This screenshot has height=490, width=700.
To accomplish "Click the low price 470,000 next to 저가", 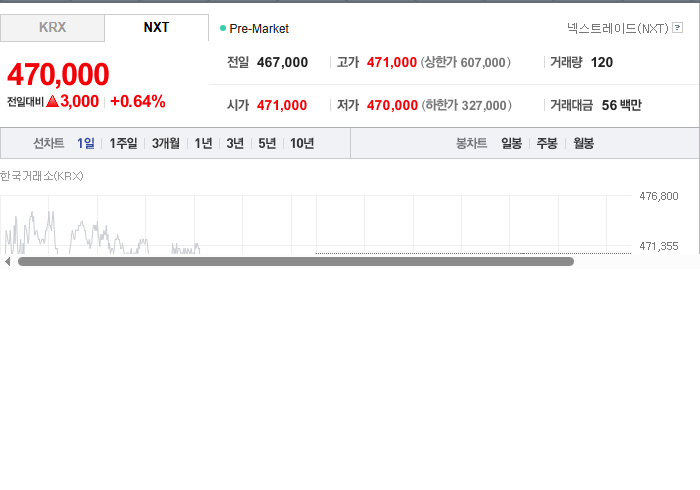I will click(392, 105).
